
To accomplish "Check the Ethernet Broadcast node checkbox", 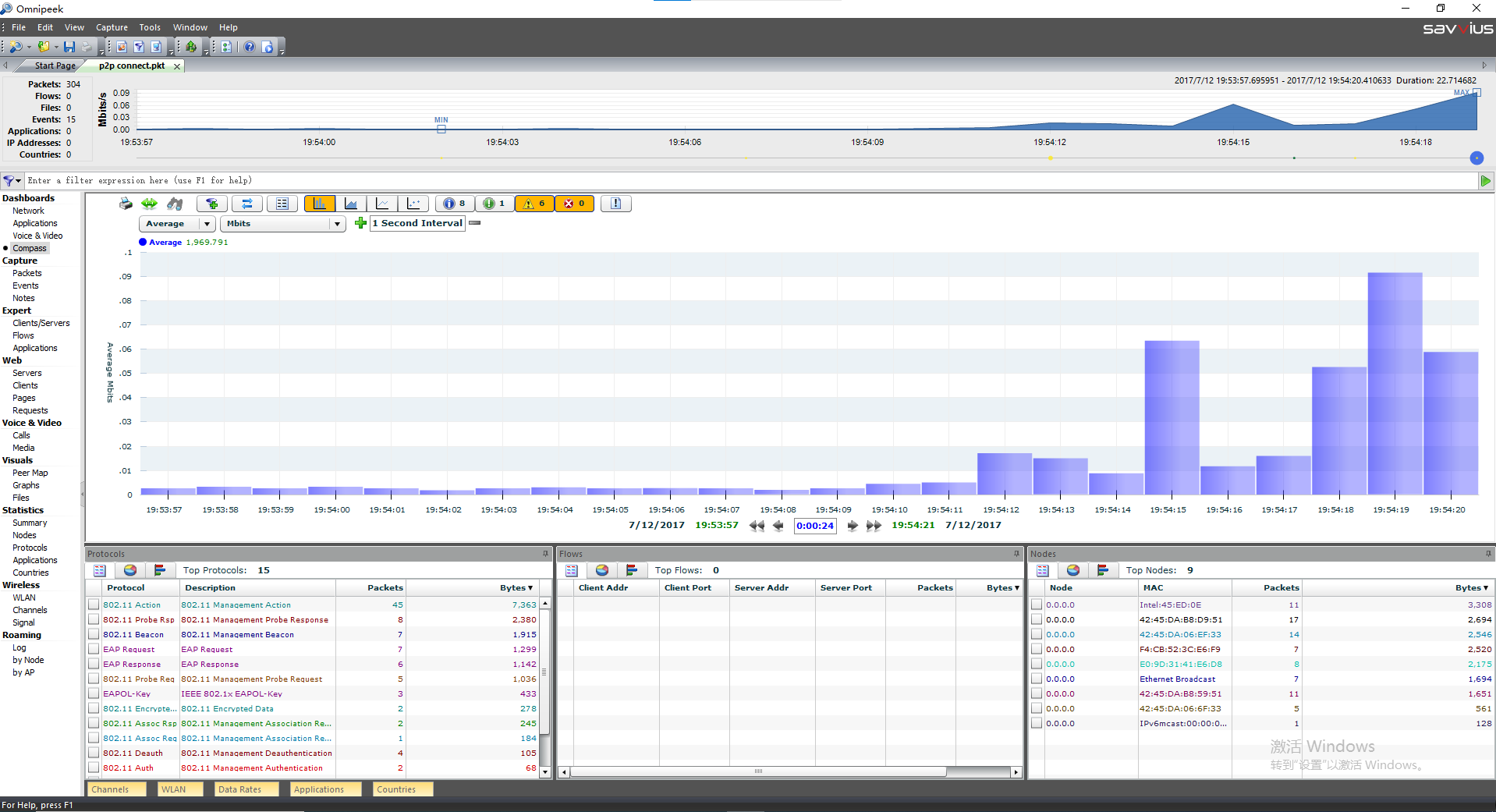I will point(1037,679).
